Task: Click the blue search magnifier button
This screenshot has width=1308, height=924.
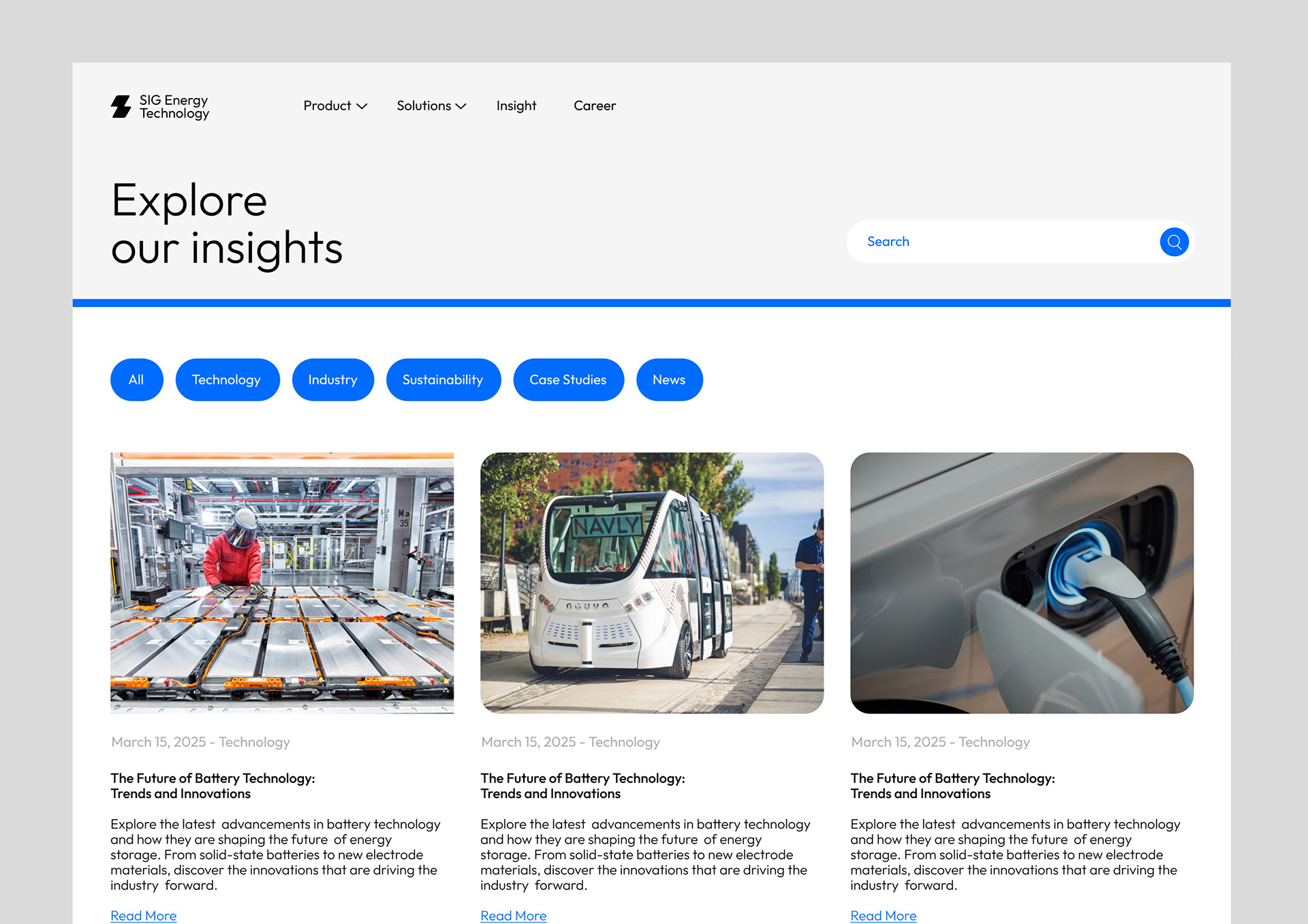Action: click(1174, 242)
